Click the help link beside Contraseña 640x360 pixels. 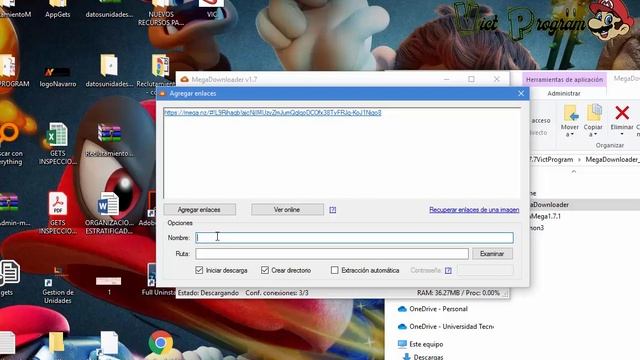click(x=448, y=271)
